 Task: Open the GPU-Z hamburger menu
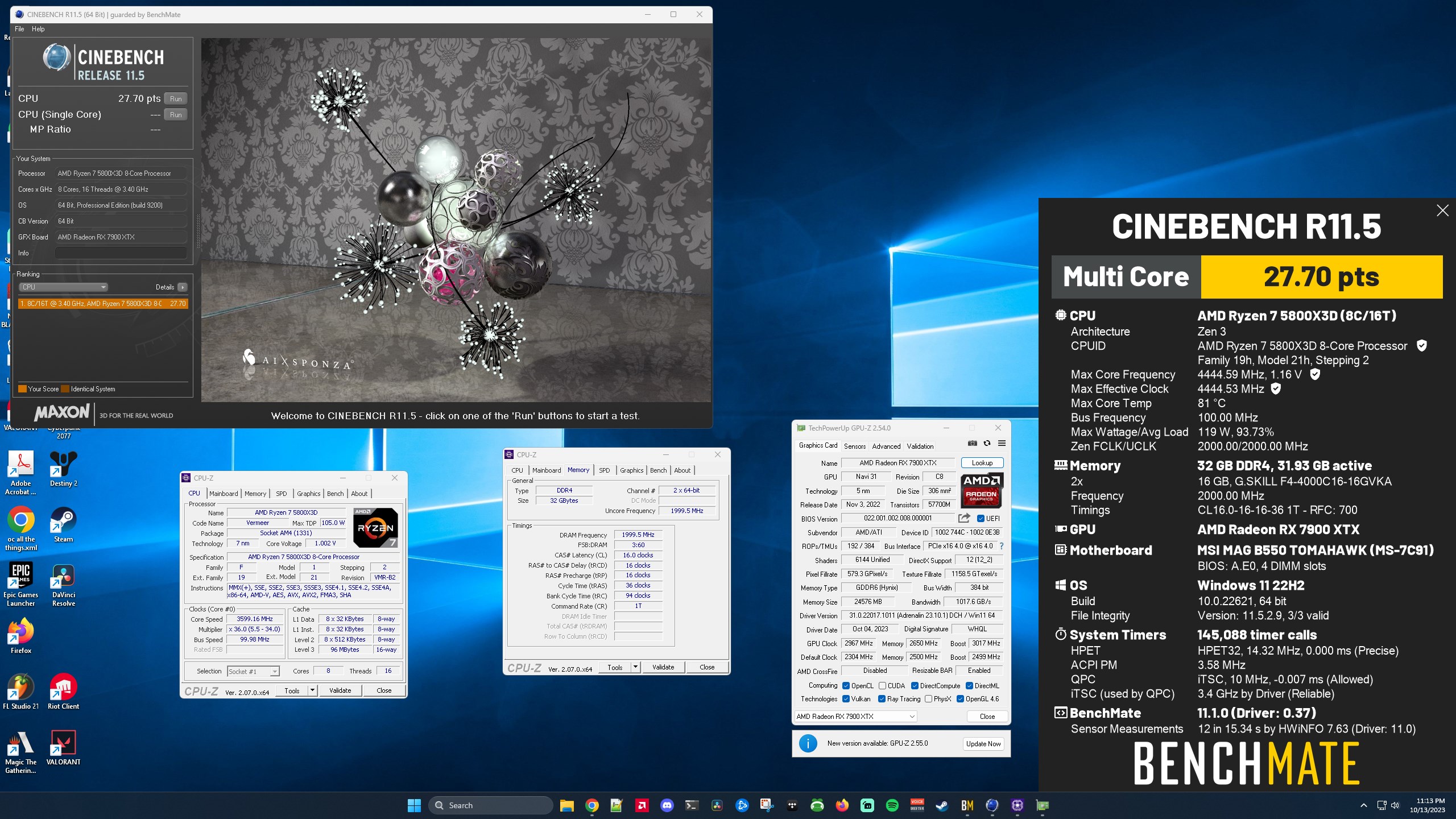pyautogui.click(x=1002, y=443)
